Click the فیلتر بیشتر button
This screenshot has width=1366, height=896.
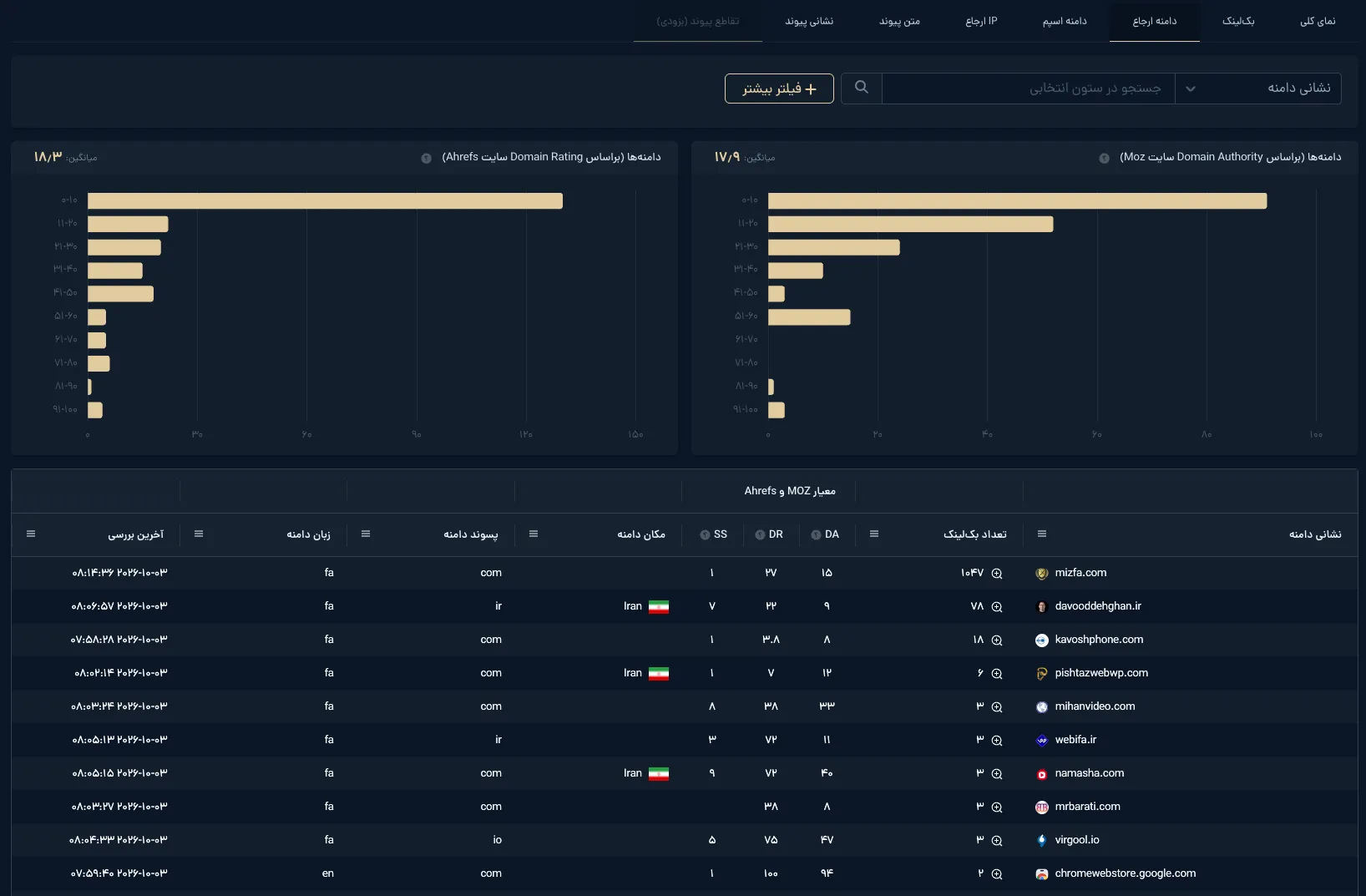[779, 89]
